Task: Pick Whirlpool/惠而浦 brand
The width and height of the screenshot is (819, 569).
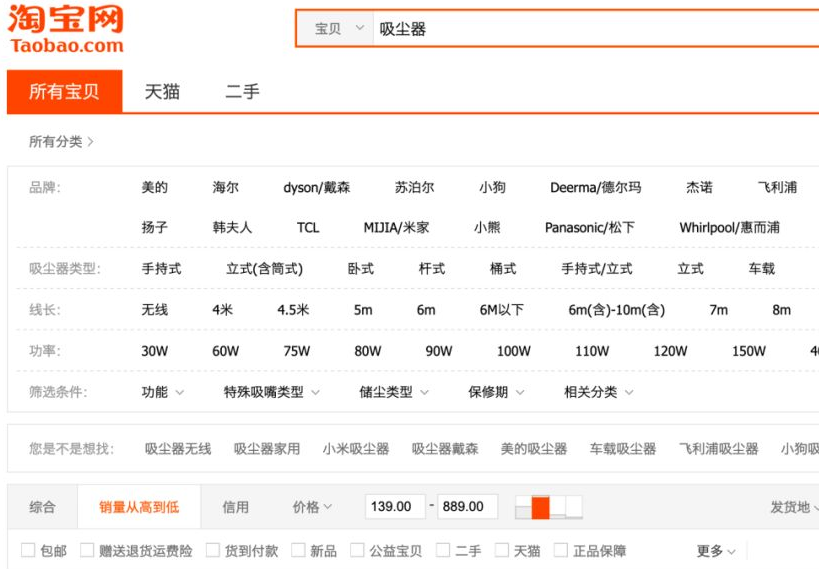Action: pos(730,227)
